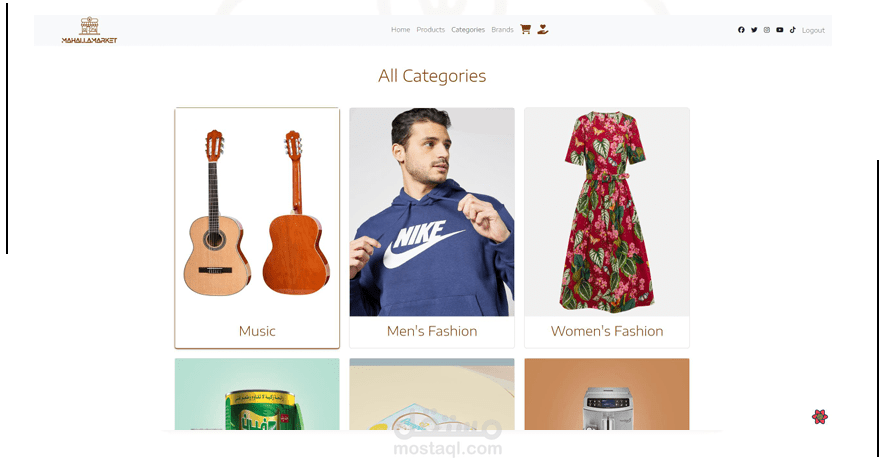Open the Music category guitar image

point(257,212)
